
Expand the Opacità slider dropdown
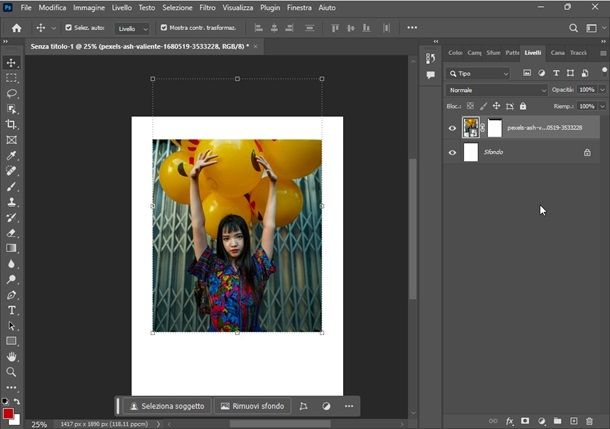tap(602, 90)
